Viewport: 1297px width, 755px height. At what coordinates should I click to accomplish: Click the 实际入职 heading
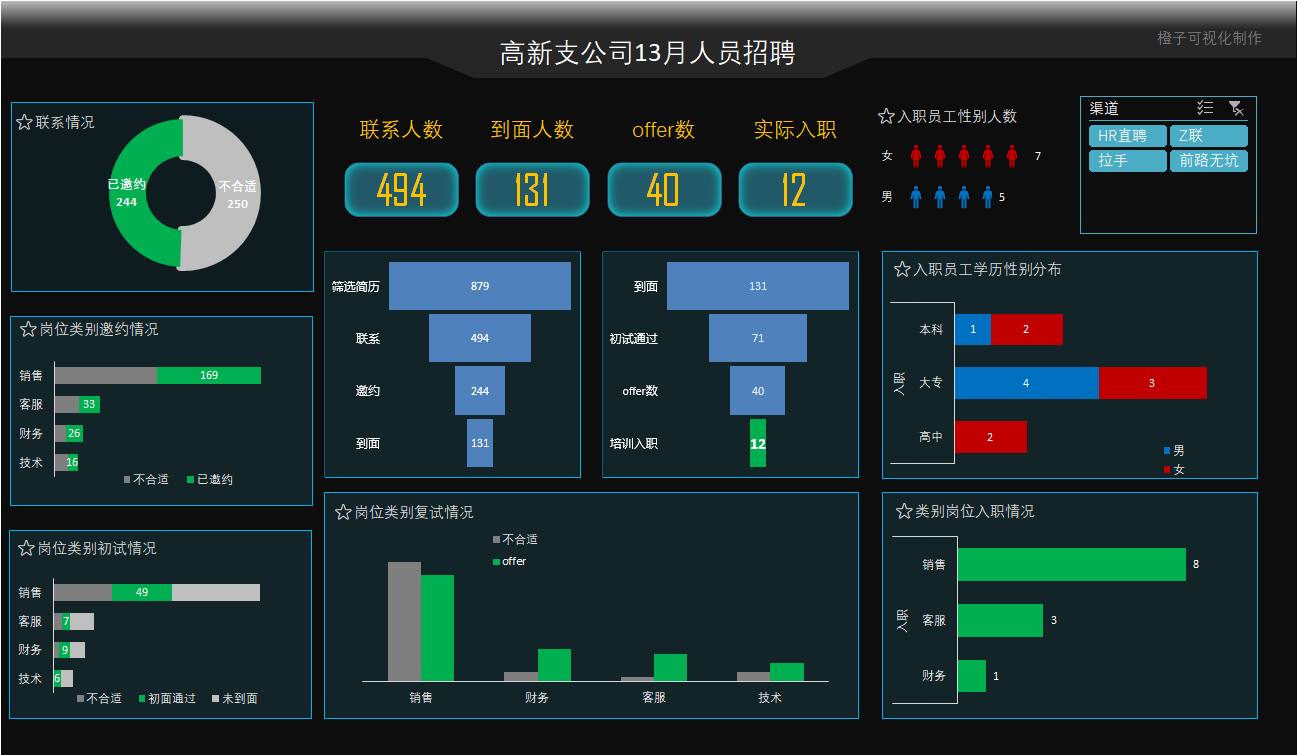(795, 130)
